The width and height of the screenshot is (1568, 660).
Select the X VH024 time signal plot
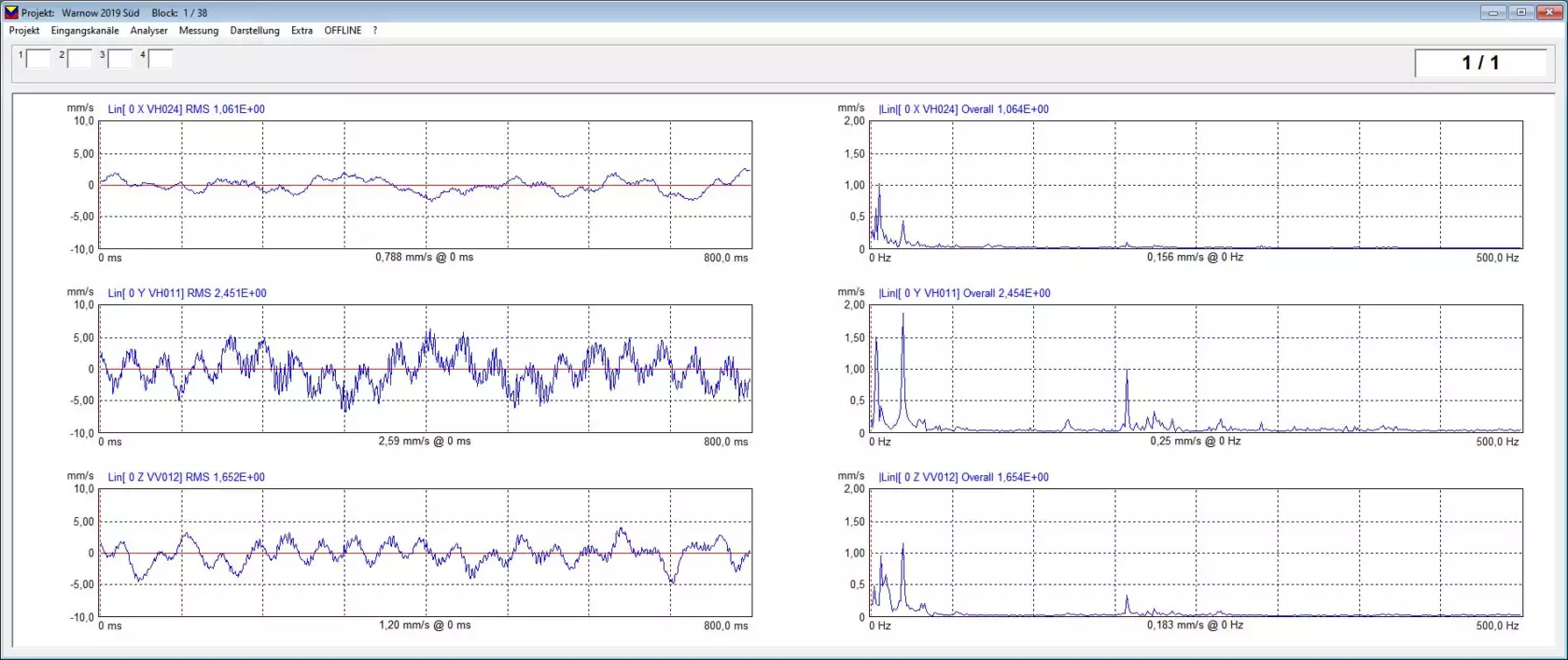point(426,185)
